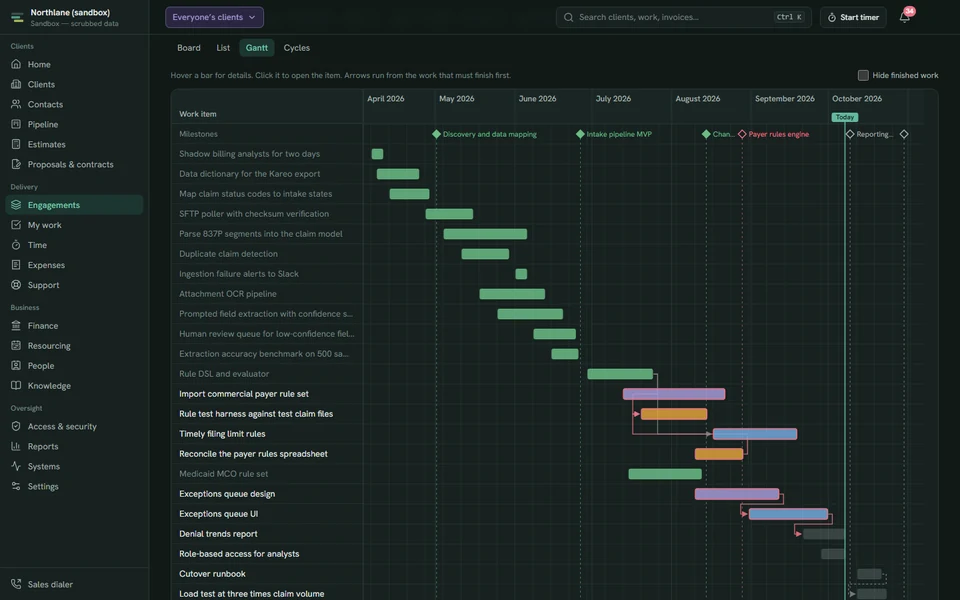Open Clients text label in sidebar
The height and width of the screenshot is (600, 960).
coord(41,84)
